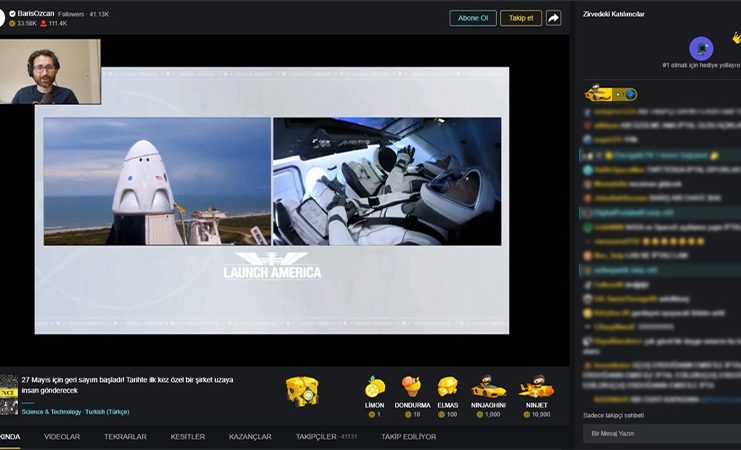Viewport: 741px width, 450px height.
Task: Click the BarisOzcan channel name
Action: coord(35,14)
